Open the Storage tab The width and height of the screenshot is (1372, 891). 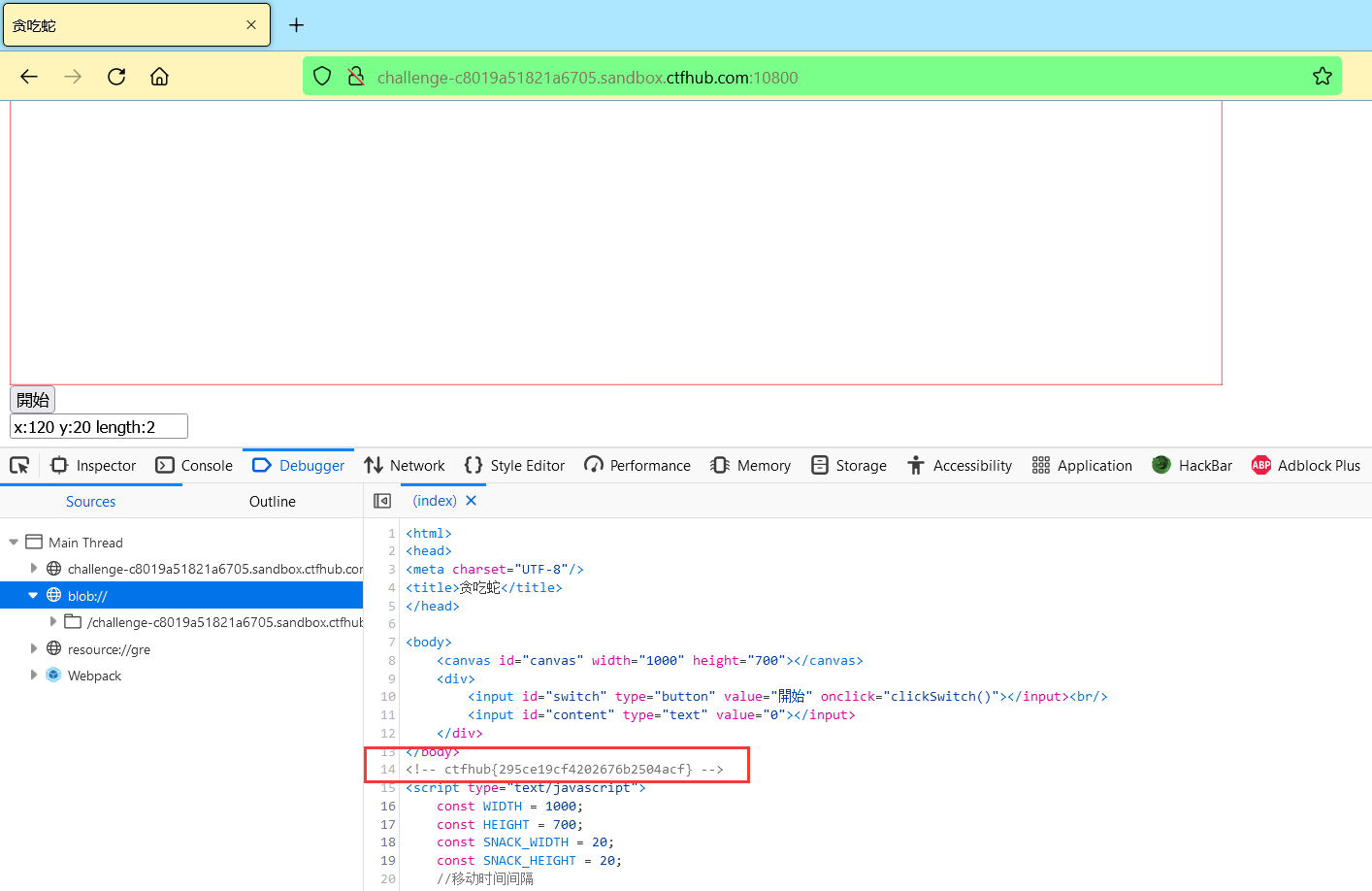tap(849, 466)
